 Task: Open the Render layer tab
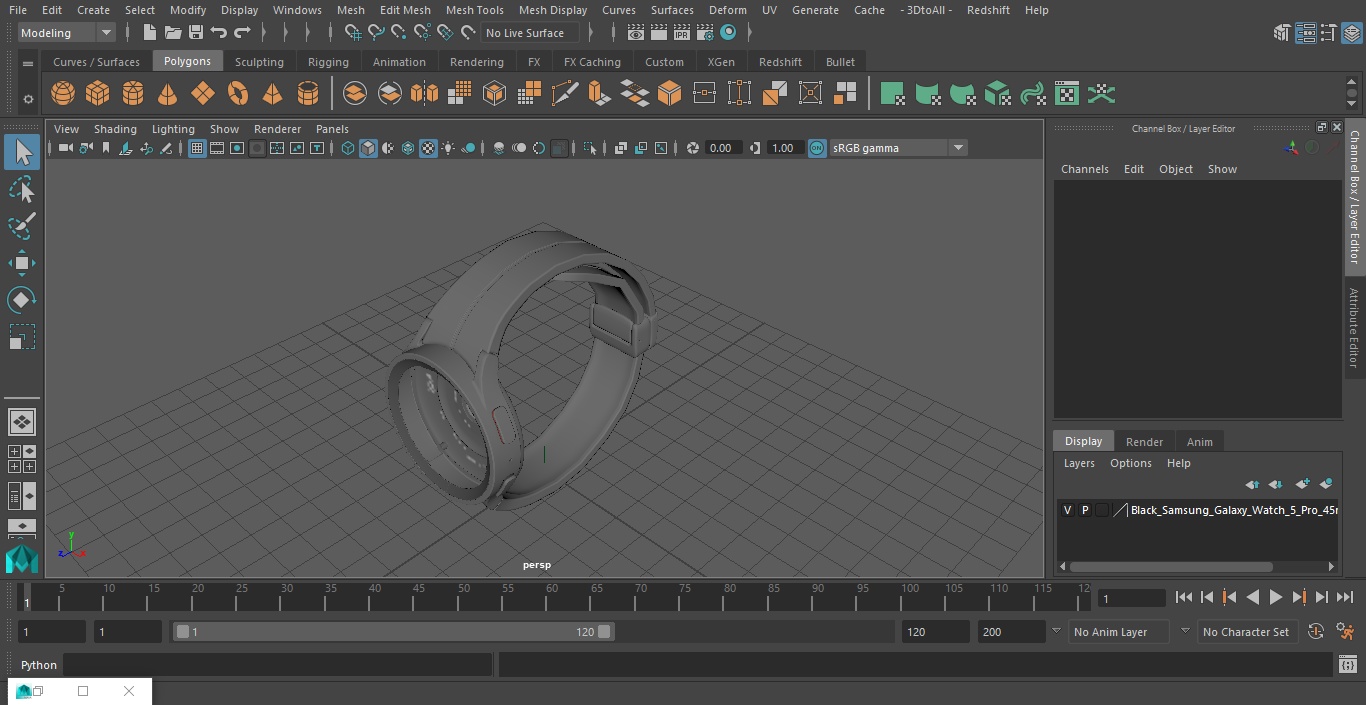click(x=1144, y=442)
